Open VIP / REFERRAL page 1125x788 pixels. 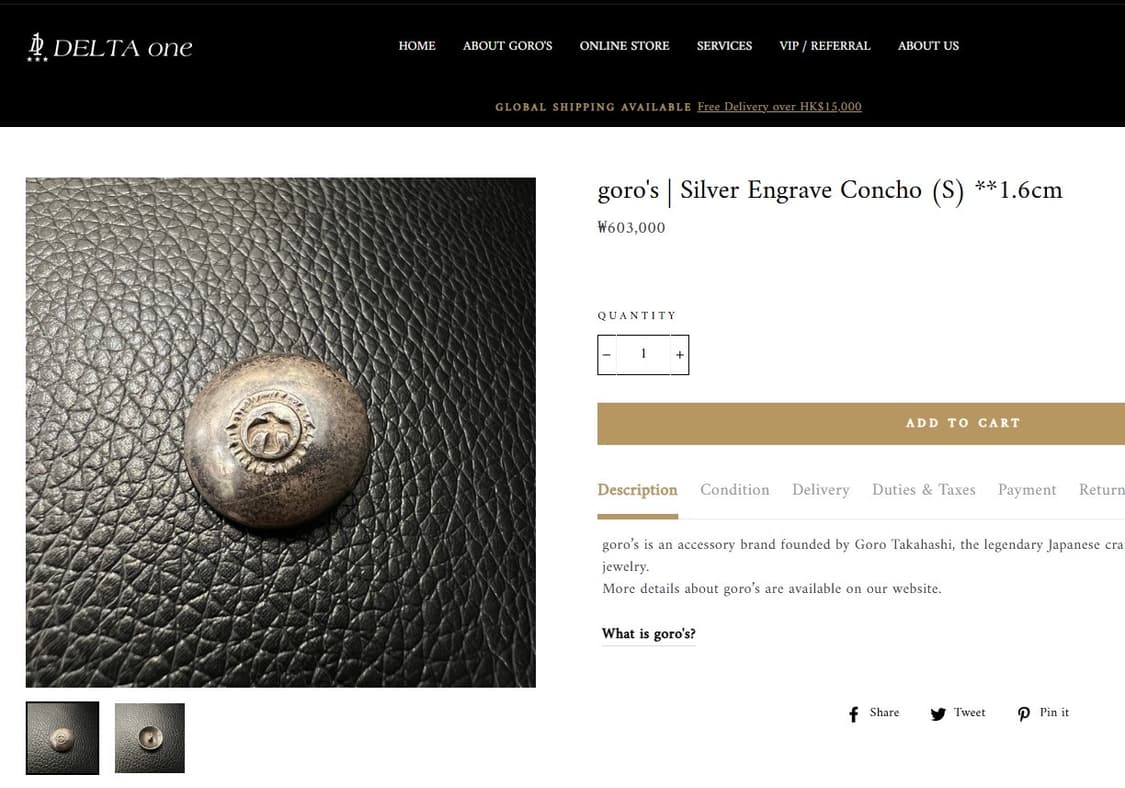coord(824,46)
